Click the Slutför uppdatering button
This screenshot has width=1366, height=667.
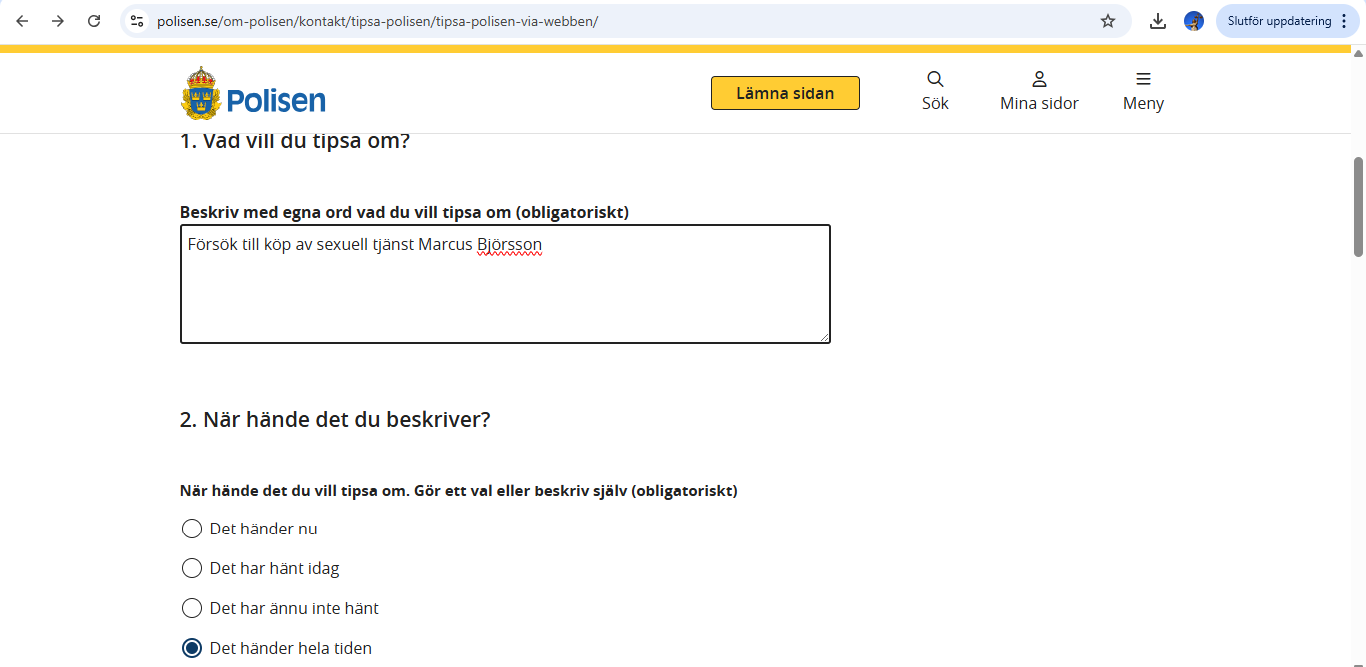pos(1279,21)
